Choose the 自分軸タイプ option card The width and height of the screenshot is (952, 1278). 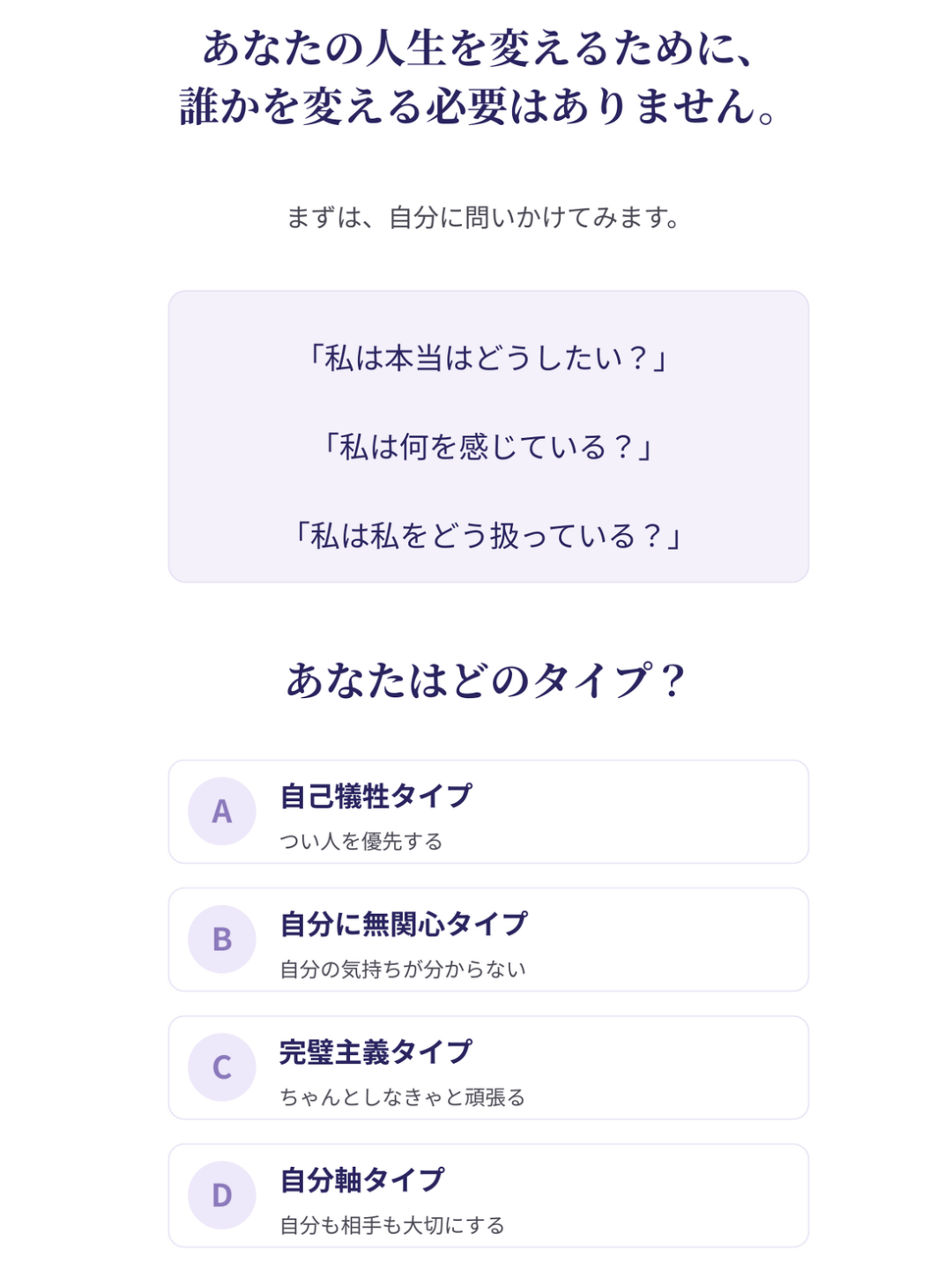coord(488,1194)
